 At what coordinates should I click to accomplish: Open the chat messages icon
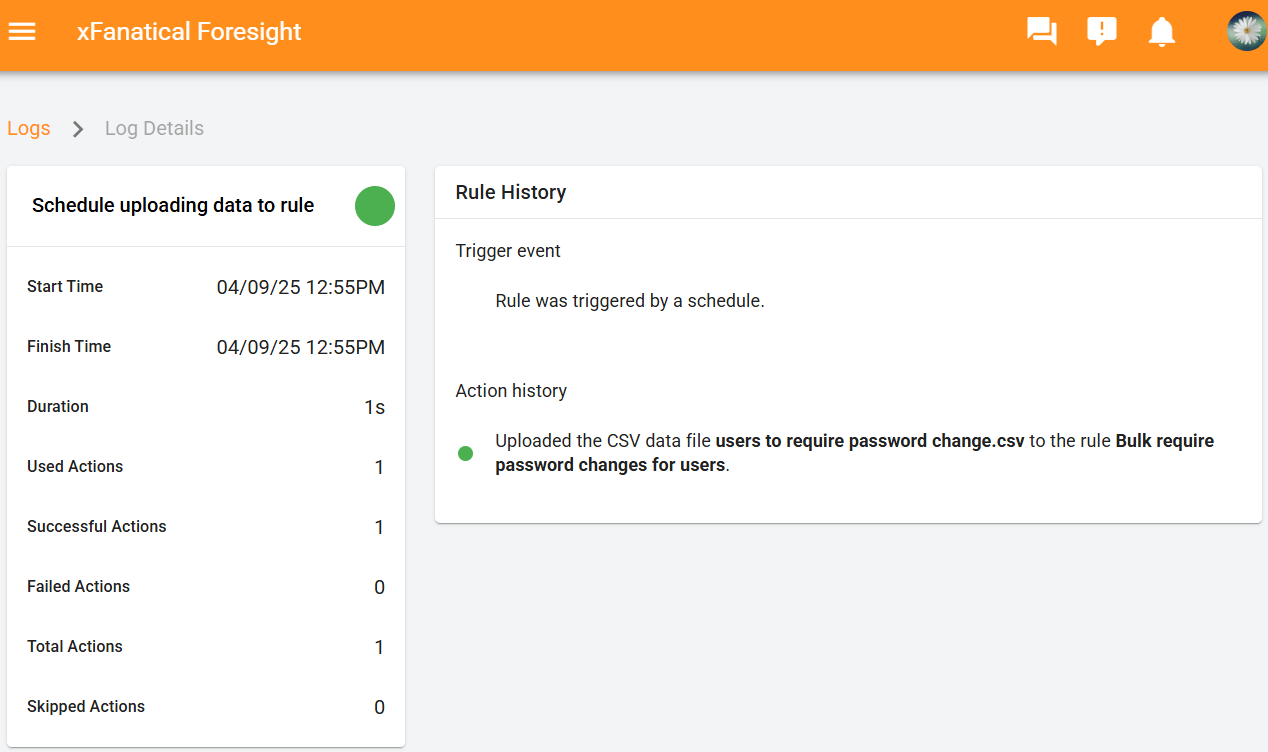click(x=1042, y=32)
